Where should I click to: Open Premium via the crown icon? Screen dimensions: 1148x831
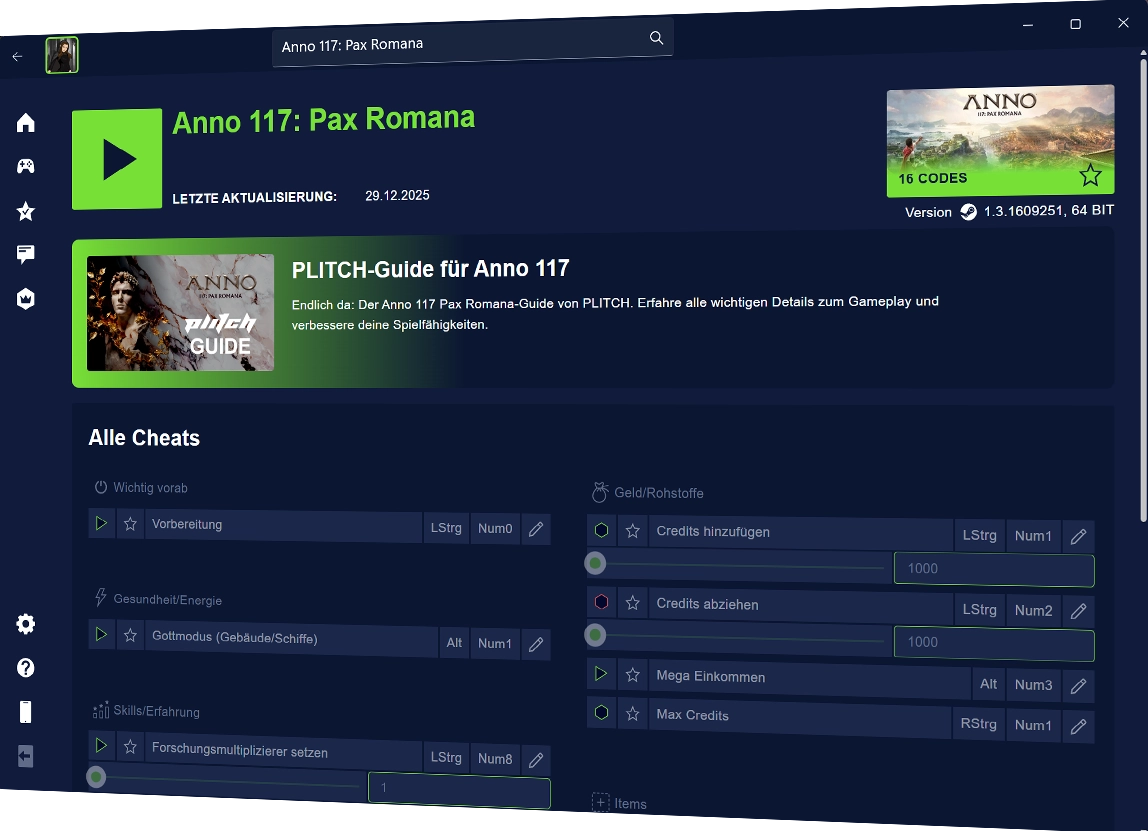(25, 299)
